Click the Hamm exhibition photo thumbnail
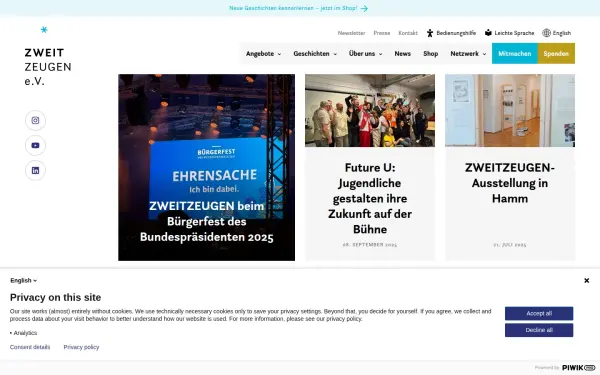The image size is (600, 375). point(510,111)
